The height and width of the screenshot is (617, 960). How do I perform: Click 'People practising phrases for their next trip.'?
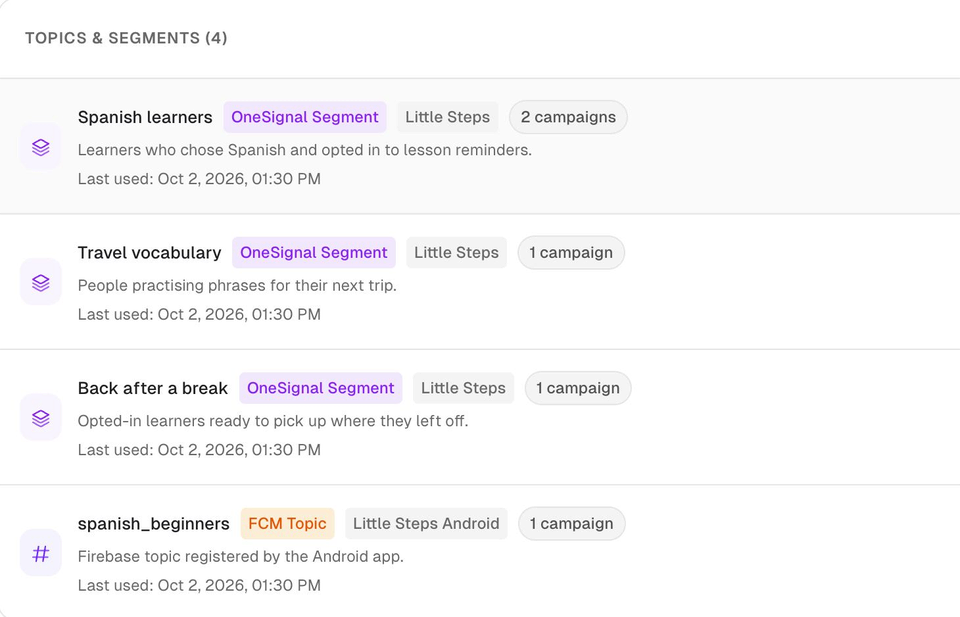[237, 286]
